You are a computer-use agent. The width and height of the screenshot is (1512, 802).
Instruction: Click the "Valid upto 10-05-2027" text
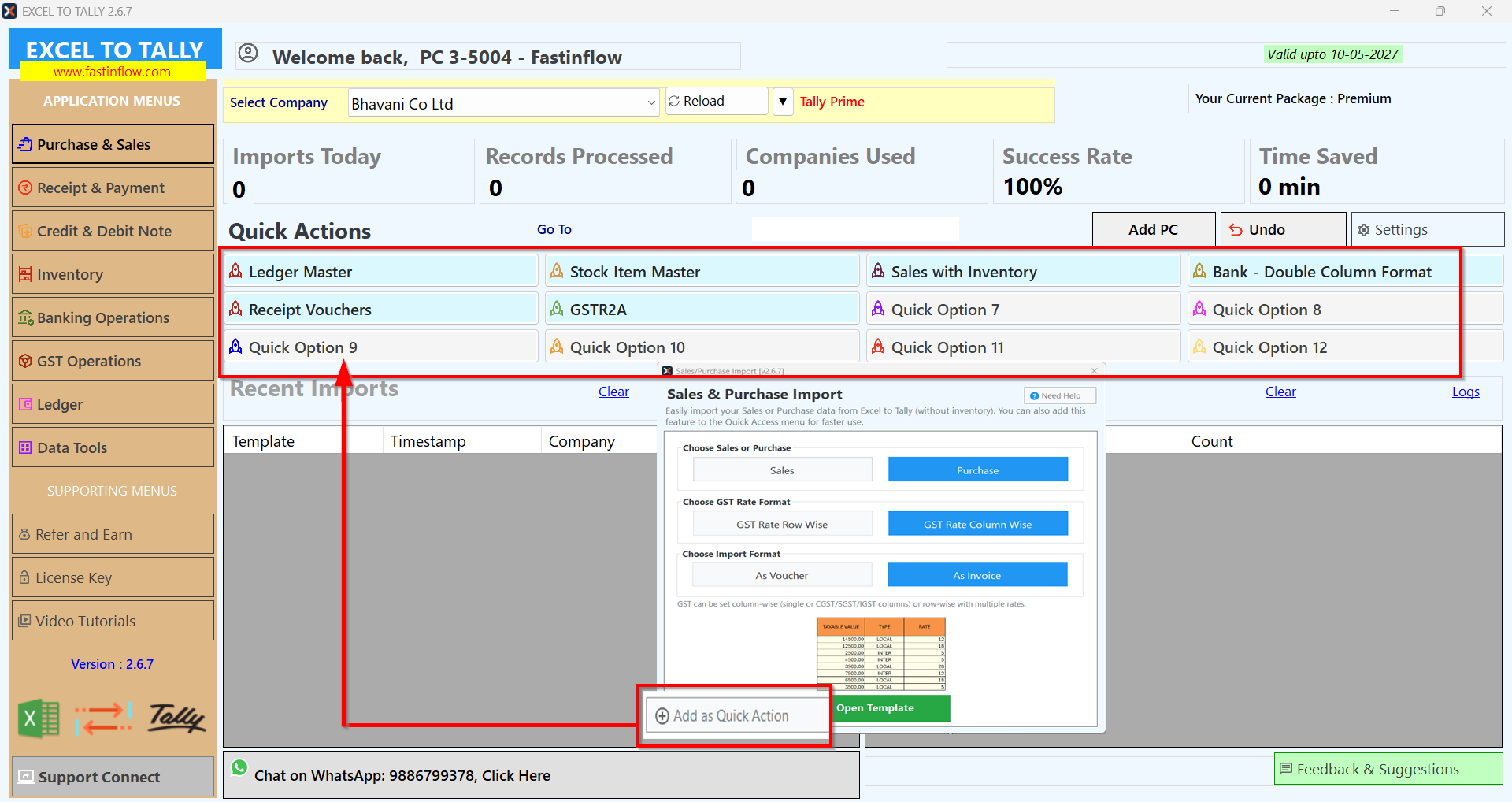pos(1332,54)
